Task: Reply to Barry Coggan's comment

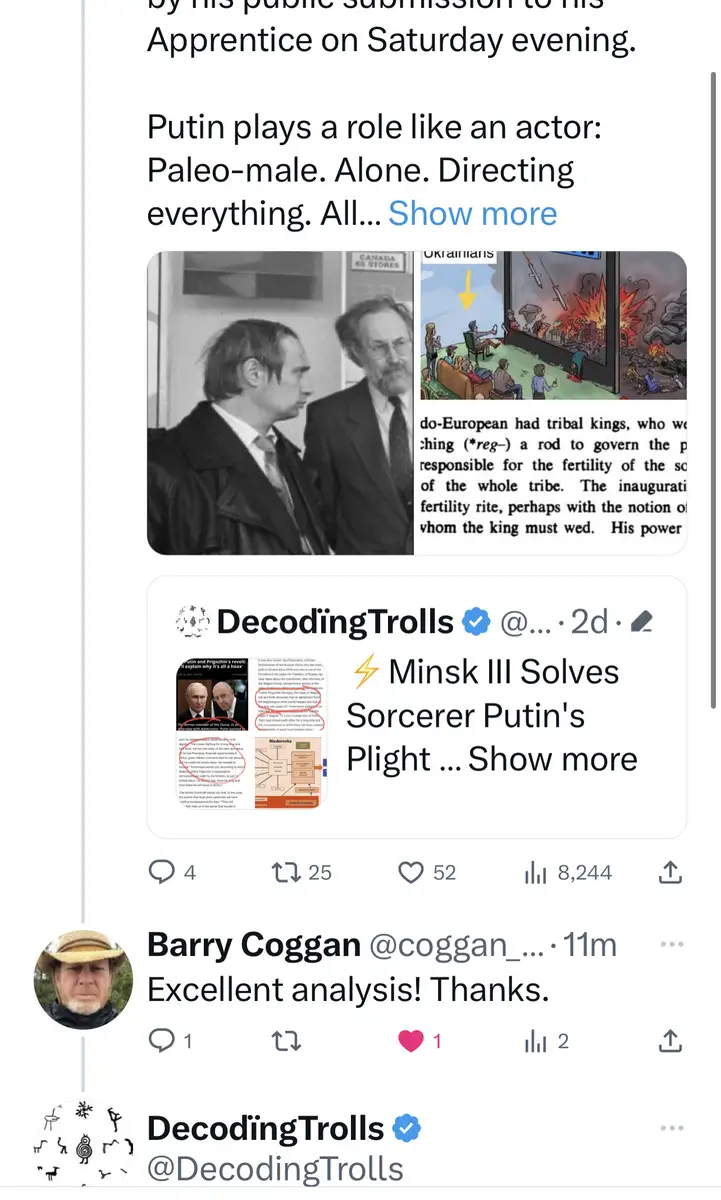Action: click(162, 1041)
